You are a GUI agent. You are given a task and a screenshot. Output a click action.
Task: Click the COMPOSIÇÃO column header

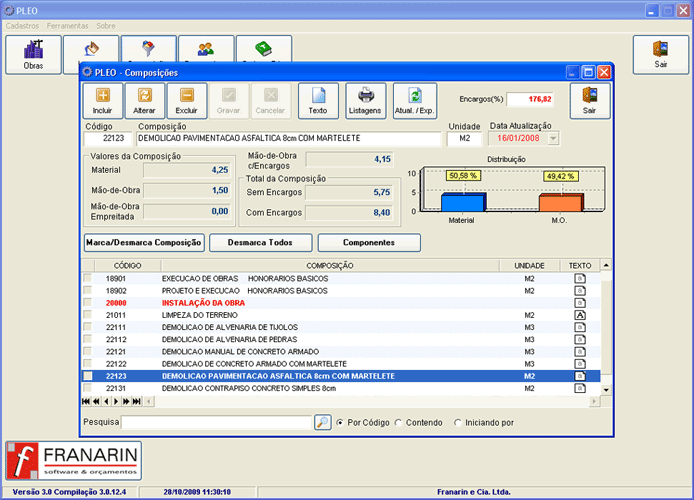(330, 265)
